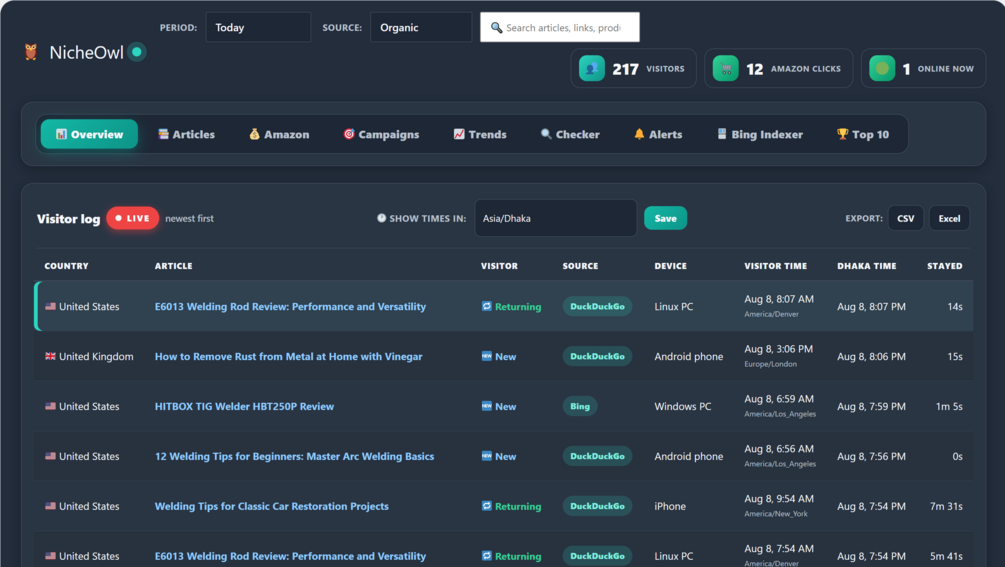The height and width of the screenshot is (567, 1005).
Task: Click 'Aug 8, 7:59 PM' Dhaka time
Action: pyautogui.click(x=871, y=406)
